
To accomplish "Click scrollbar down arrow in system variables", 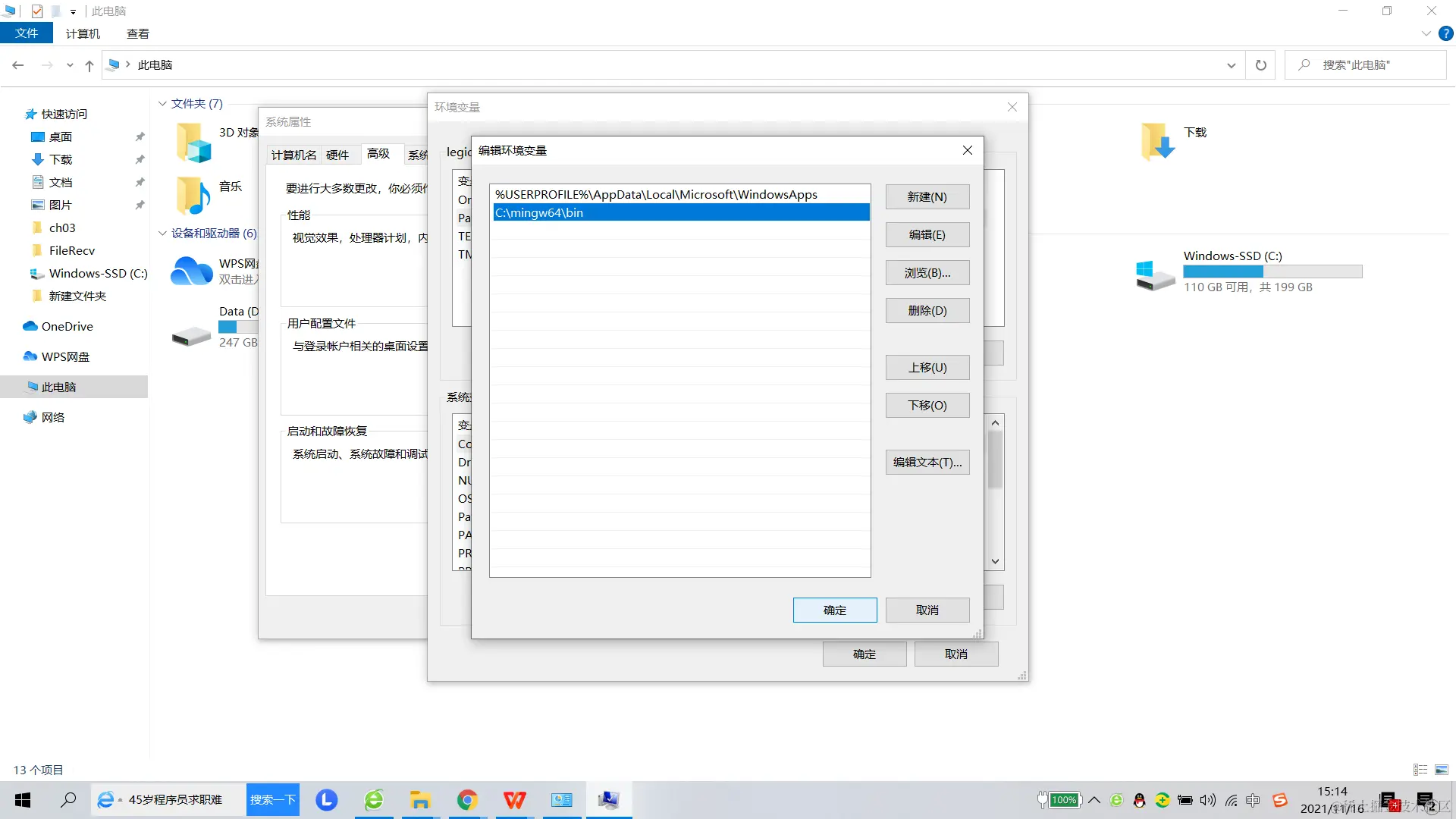I will [x=995, y=562].
